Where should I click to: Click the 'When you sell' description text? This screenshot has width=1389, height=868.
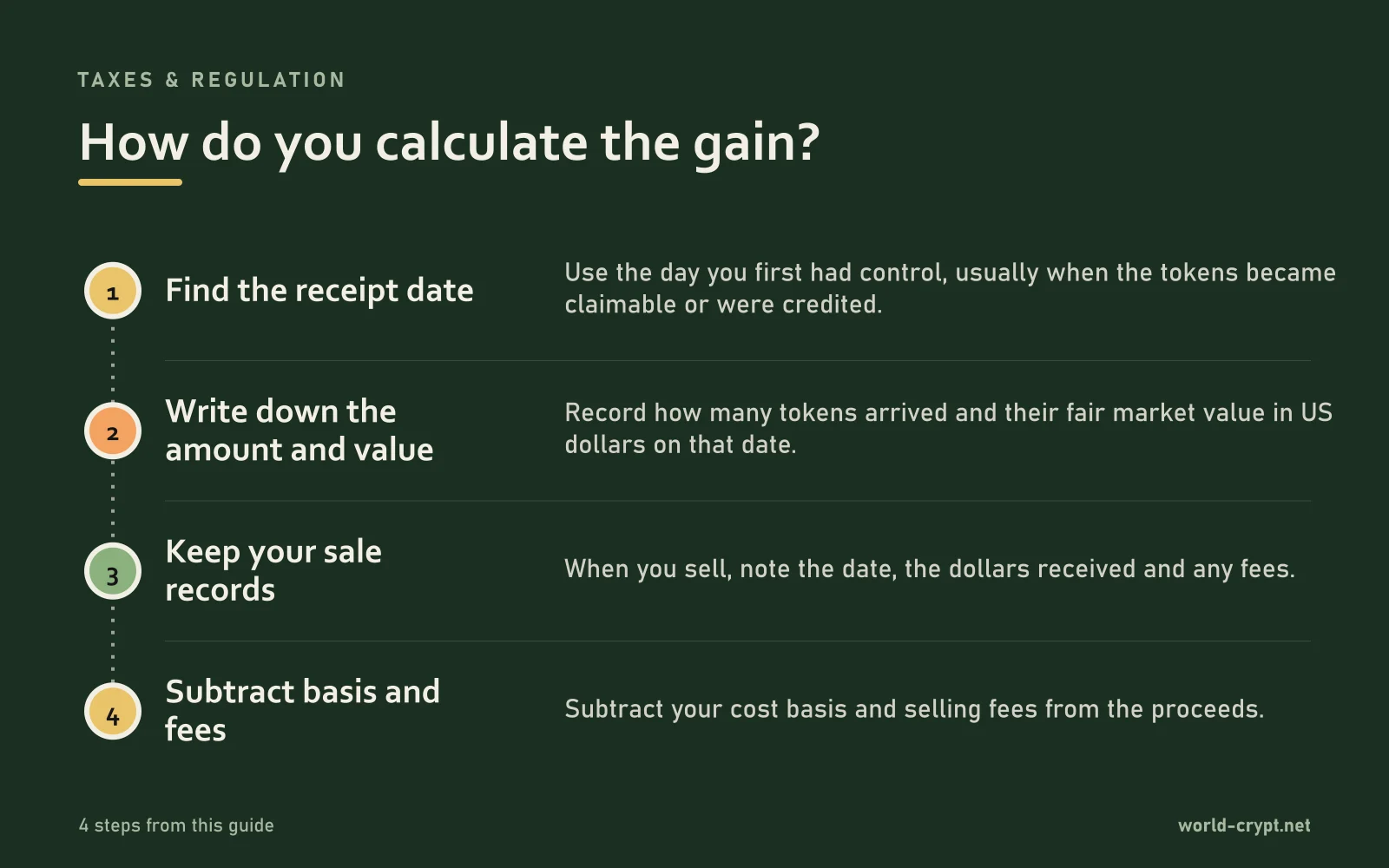point(930,569)
